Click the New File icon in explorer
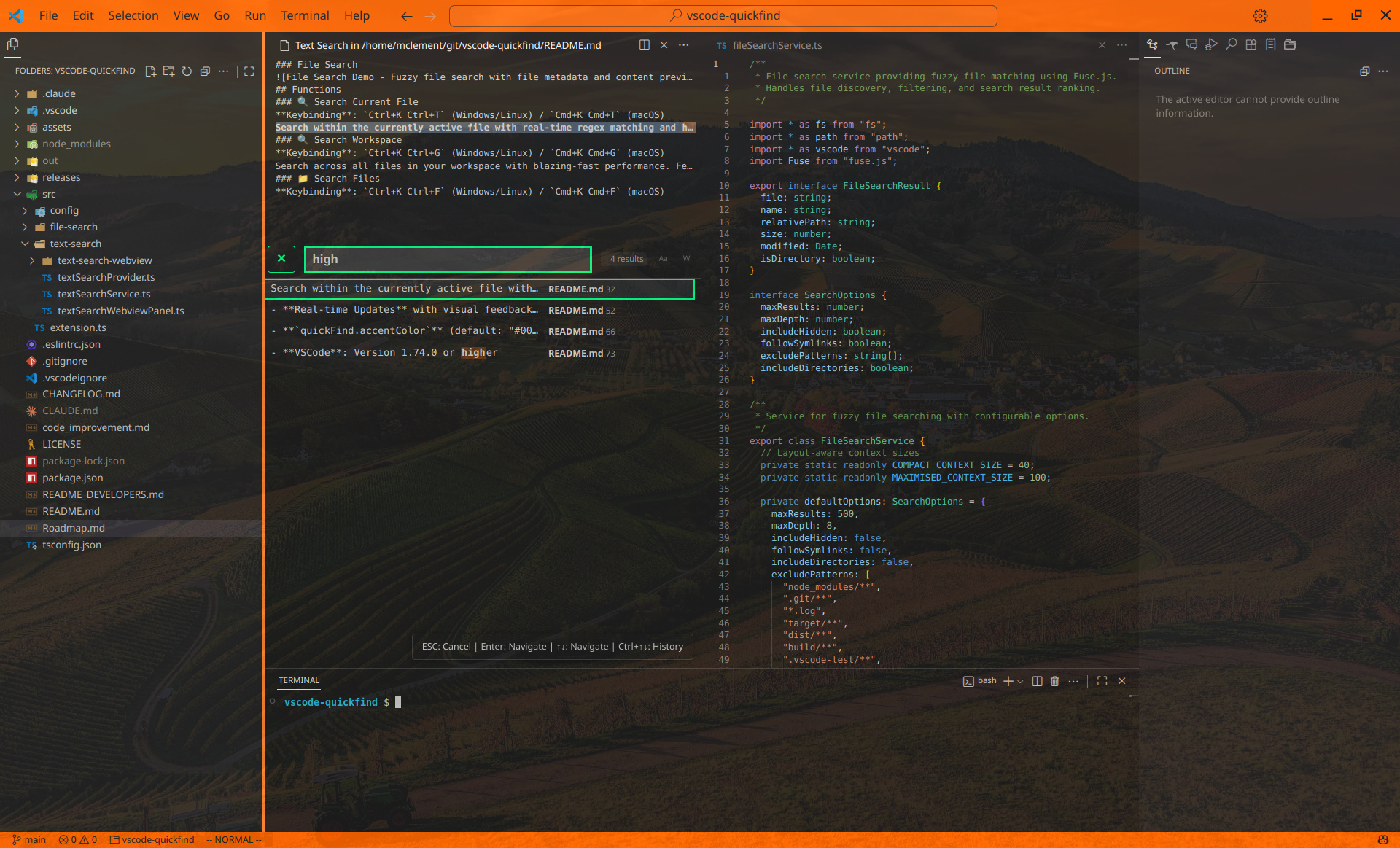 (x=150, y=71)
